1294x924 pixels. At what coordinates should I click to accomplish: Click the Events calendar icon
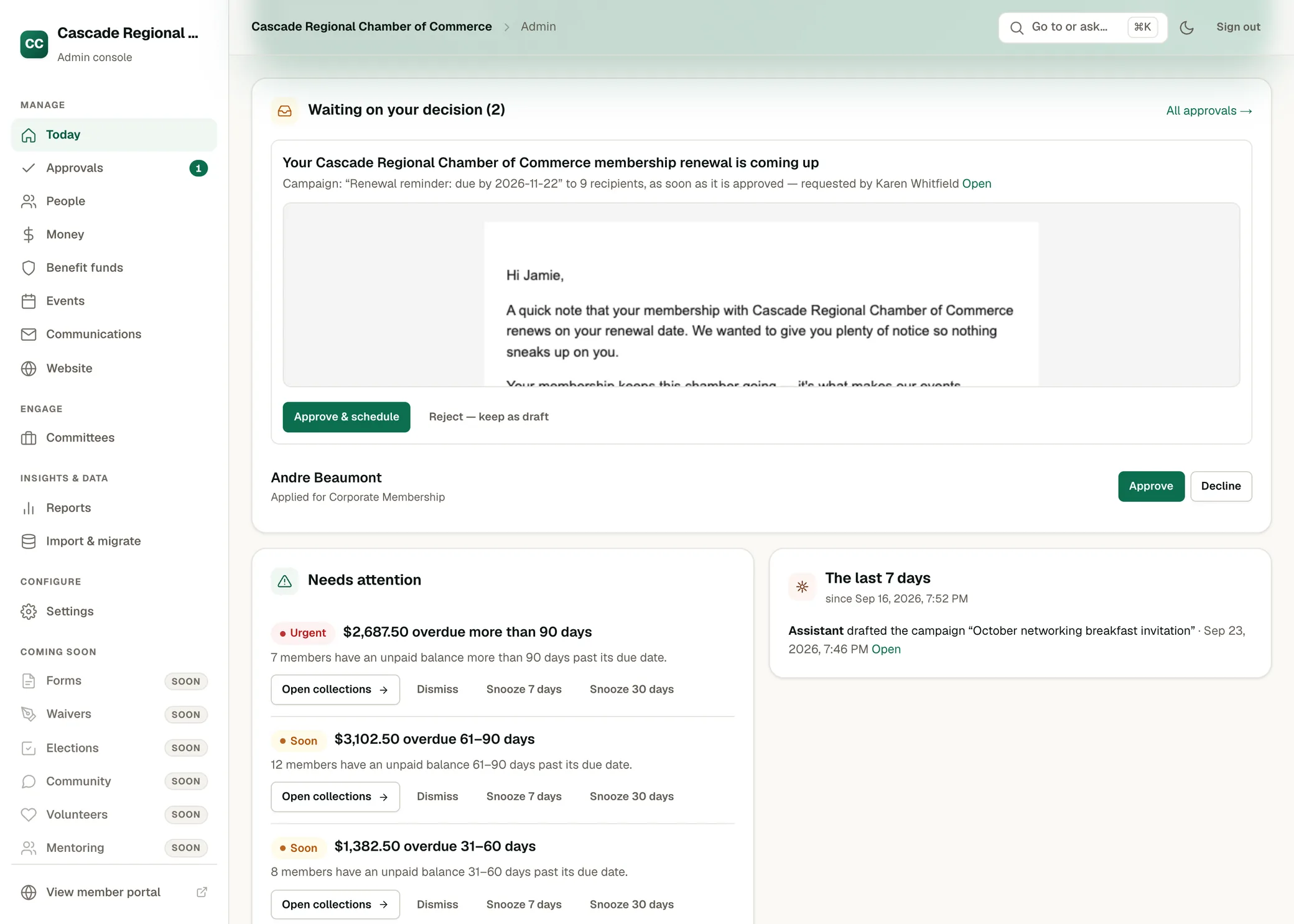coord(29,301)
